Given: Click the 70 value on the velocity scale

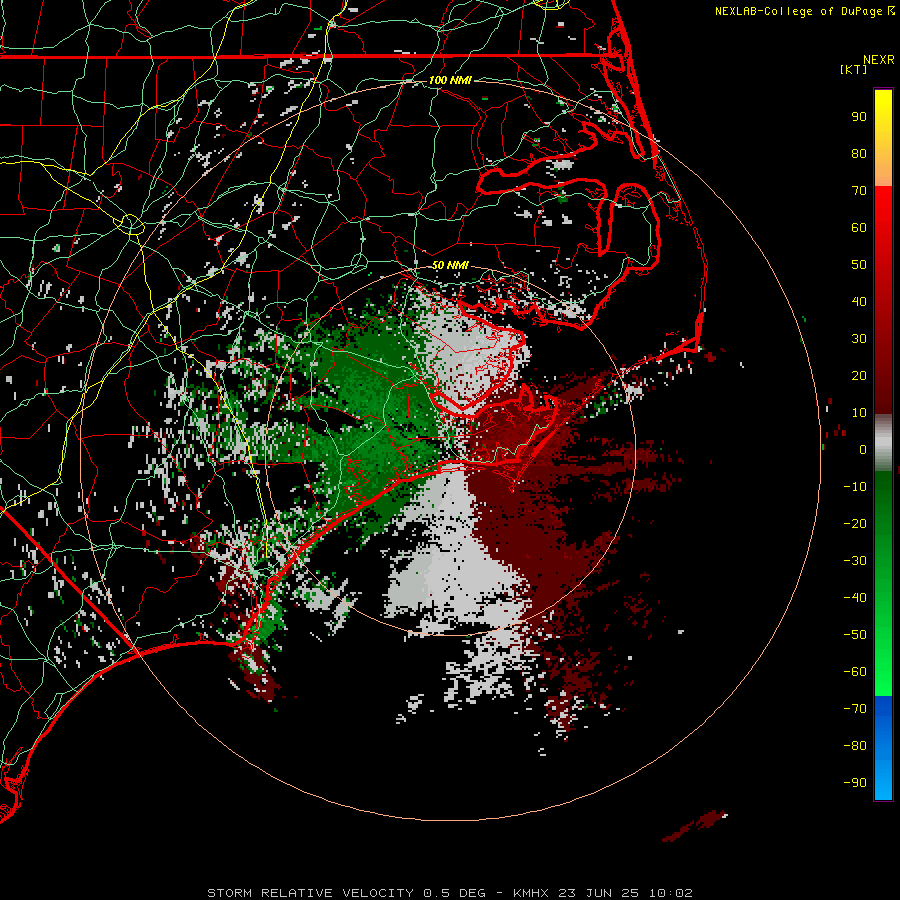Looking at the screenshot, I should tap(859, 191).
